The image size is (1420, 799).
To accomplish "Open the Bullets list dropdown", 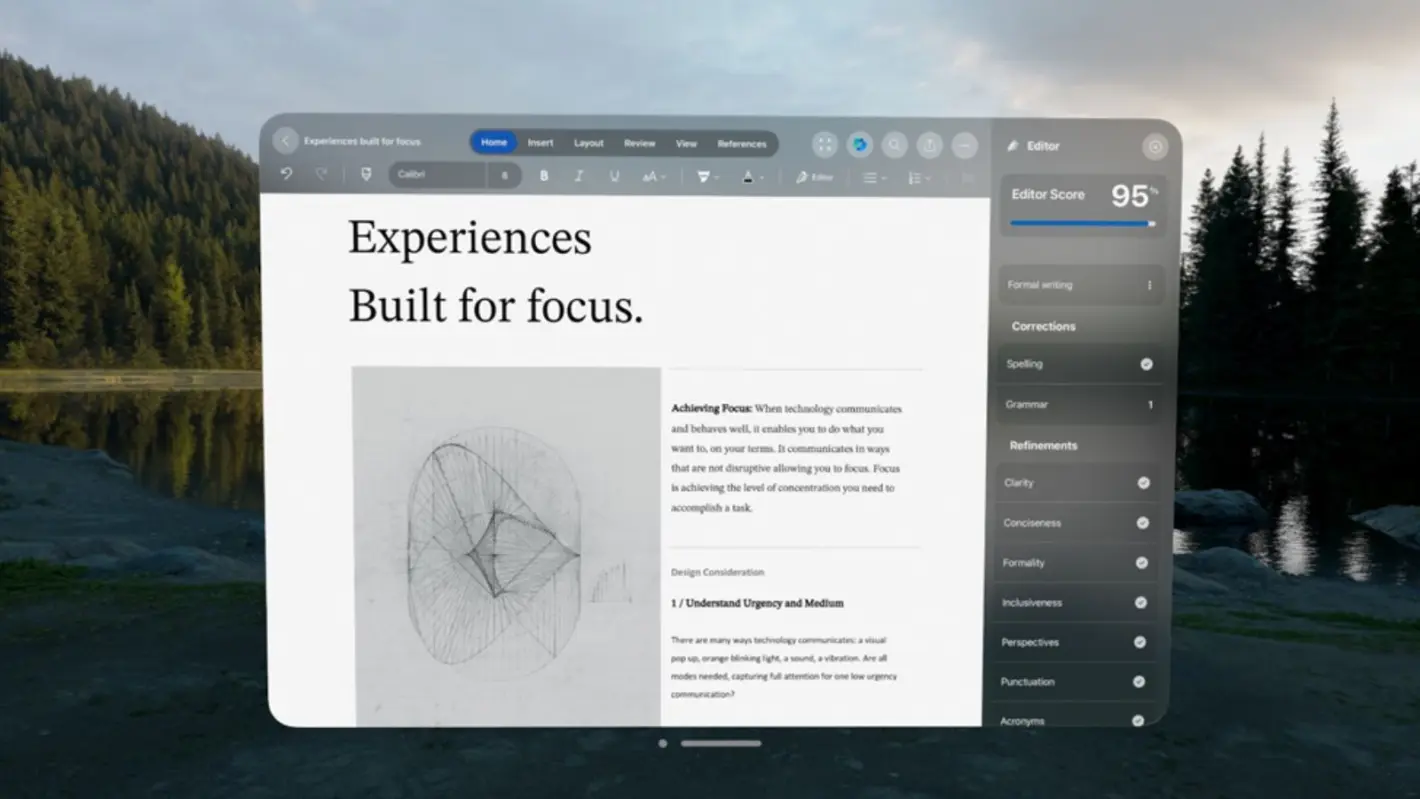I will click(x=872, y=177).
